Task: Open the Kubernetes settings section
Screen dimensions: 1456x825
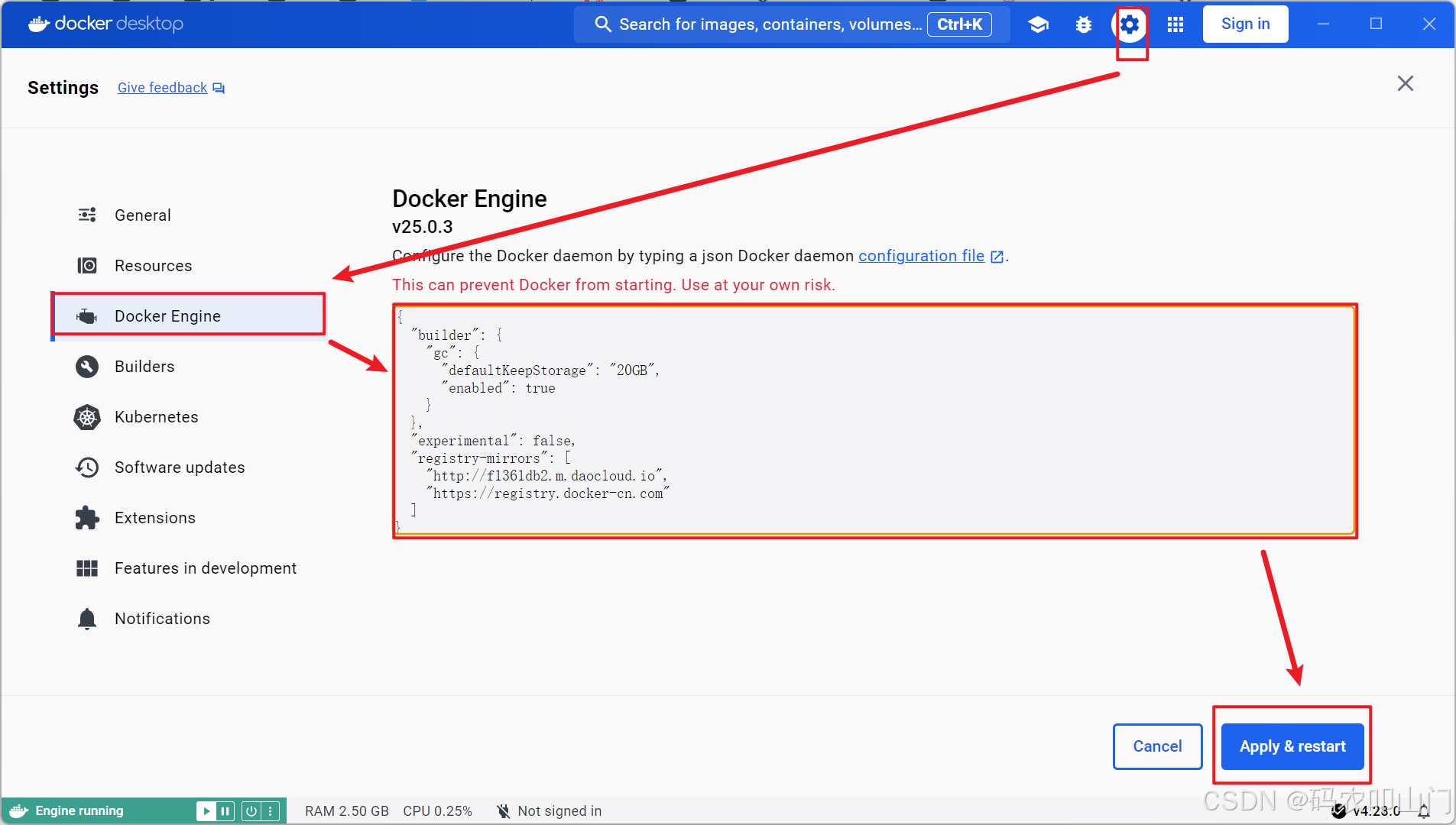Action: pyautogui.click(x=189, y=417)
